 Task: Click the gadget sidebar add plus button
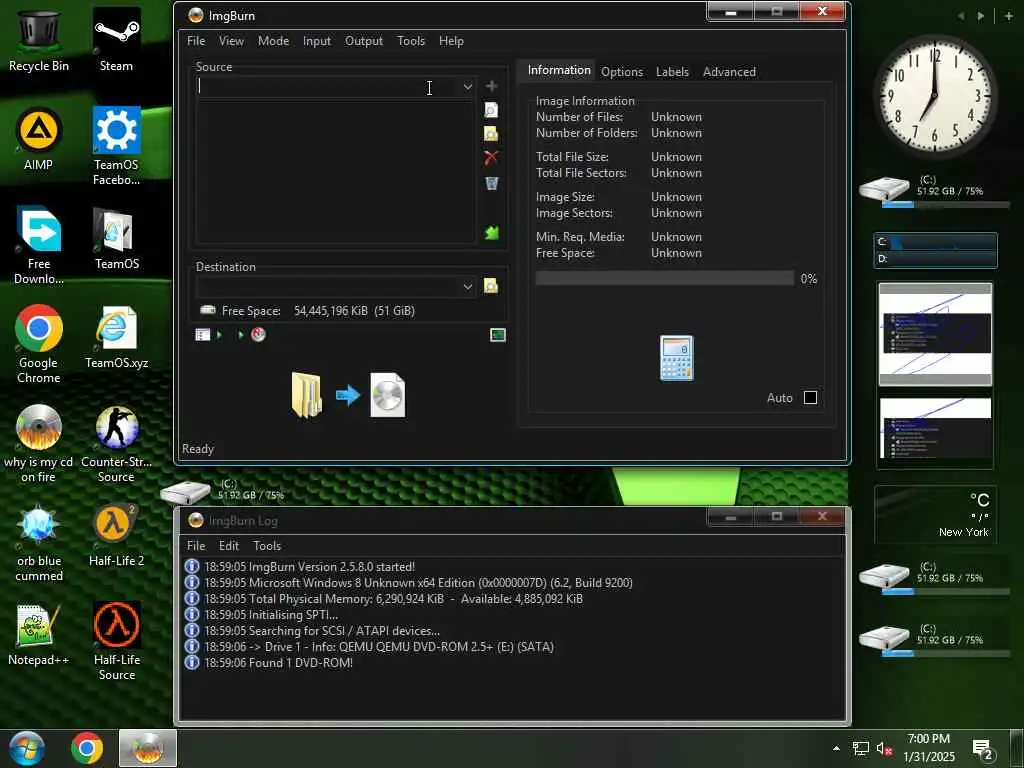click(x=1009, y=16)
